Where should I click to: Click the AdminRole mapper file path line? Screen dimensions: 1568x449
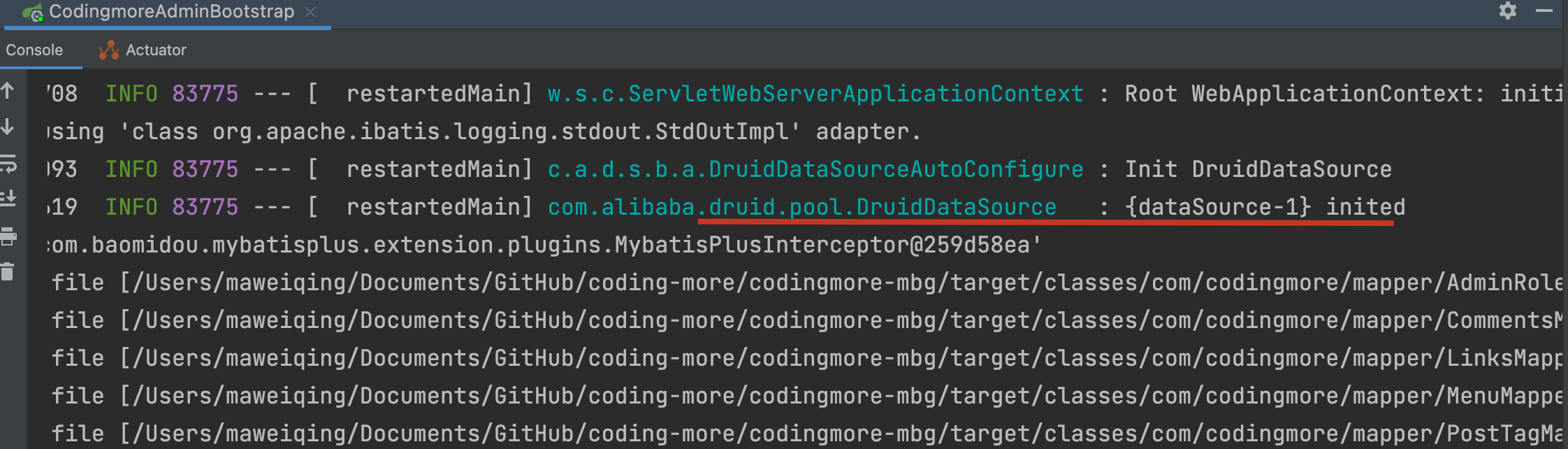point(804,283)
